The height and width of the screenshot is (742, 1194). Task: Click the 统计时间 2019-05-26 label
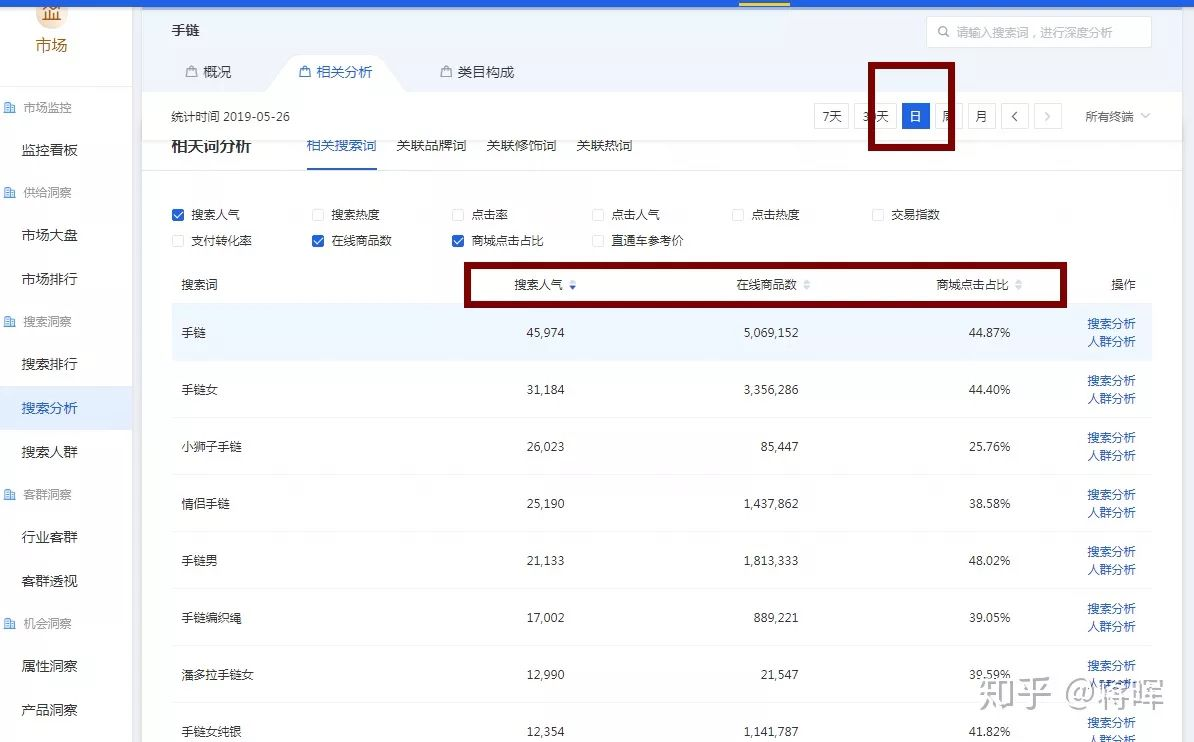pos(230,117)
